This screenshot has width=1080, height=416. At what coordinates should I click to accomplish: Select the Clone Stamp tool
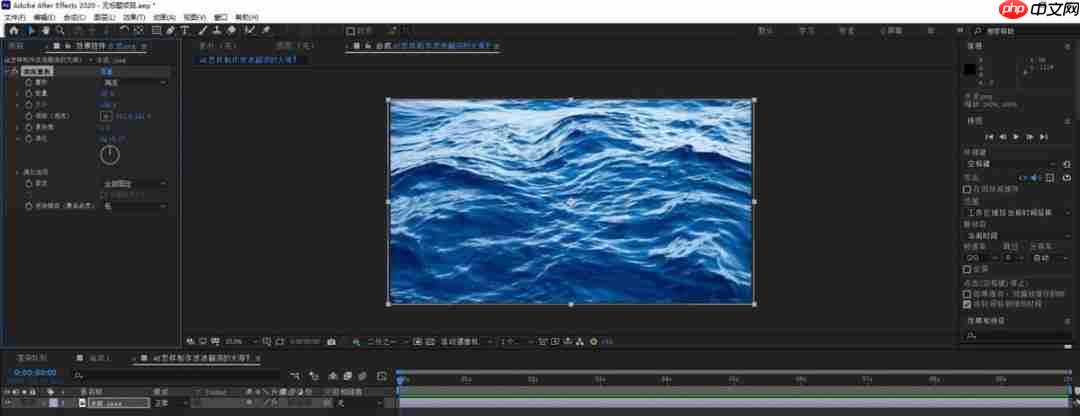click(217, 30)
